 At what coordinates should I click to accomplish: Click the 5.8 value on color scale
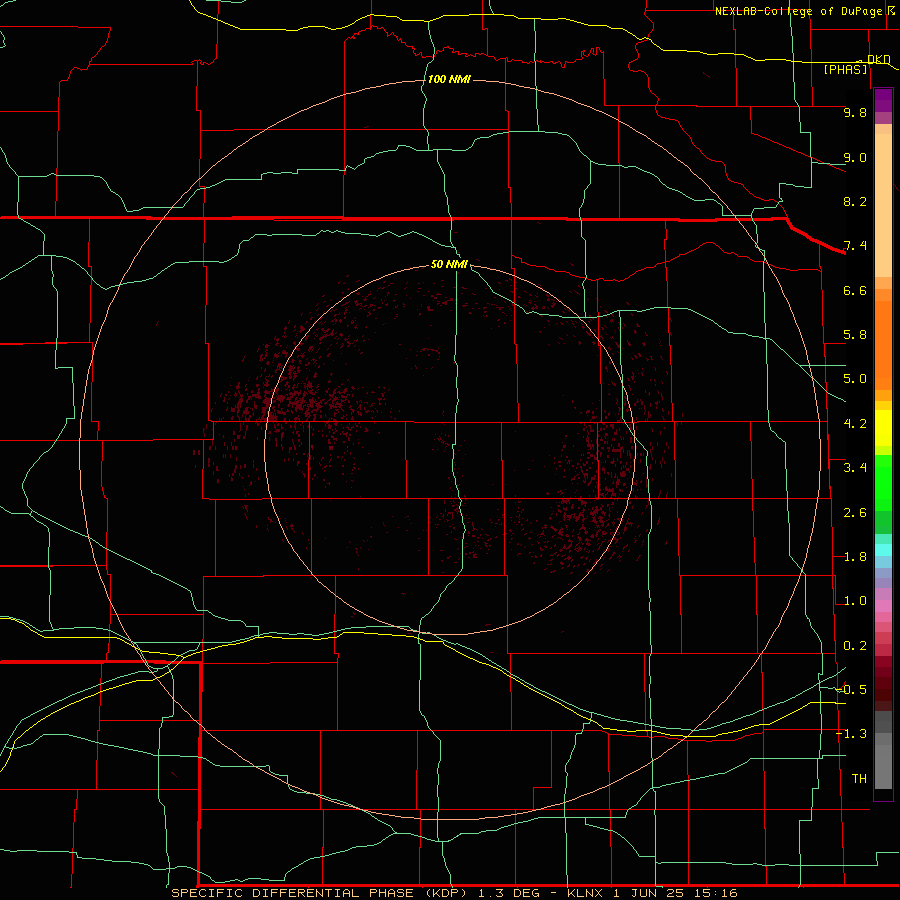click(x=855, y=335)
